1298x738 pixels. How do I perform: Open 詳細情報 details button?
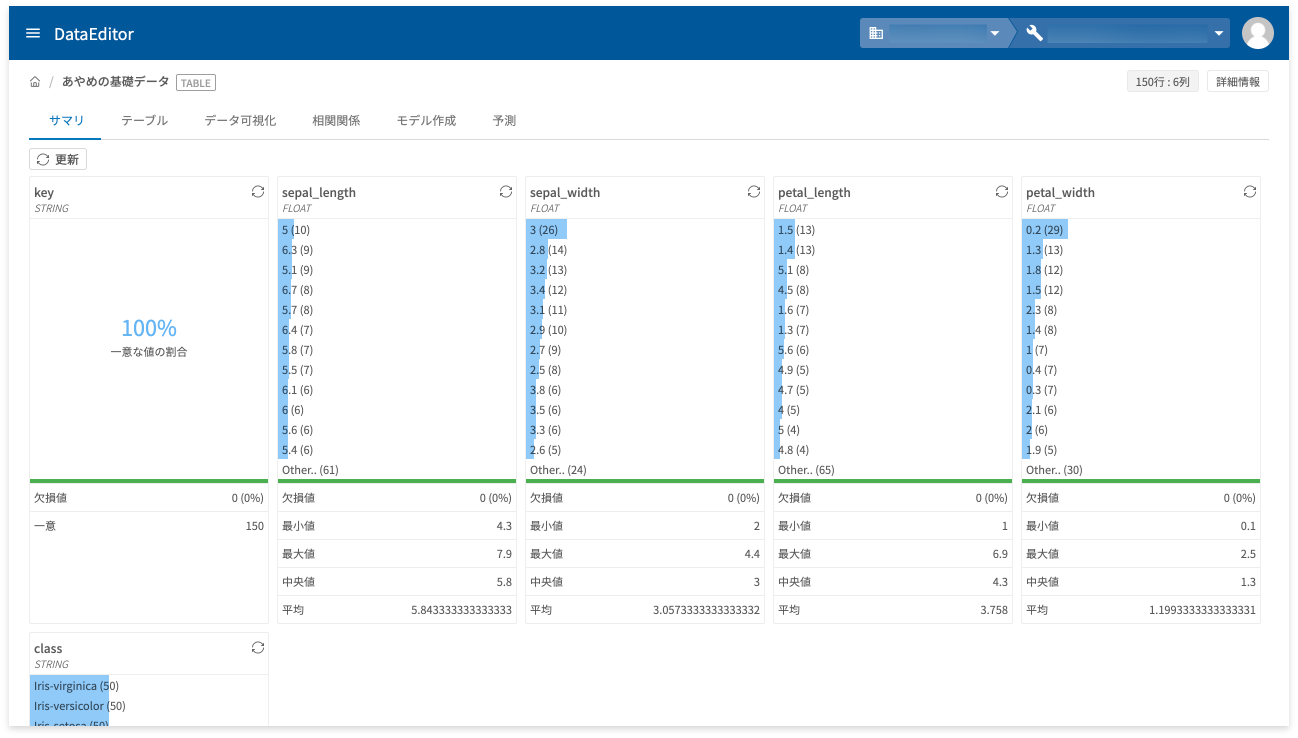(x=1238, y=82)
